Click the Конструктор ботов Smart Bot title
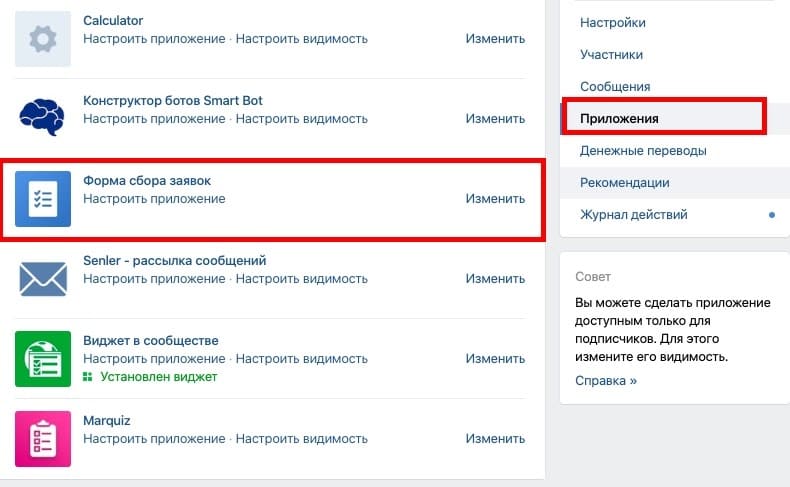 pyautogui.click(x=173, y=101)
